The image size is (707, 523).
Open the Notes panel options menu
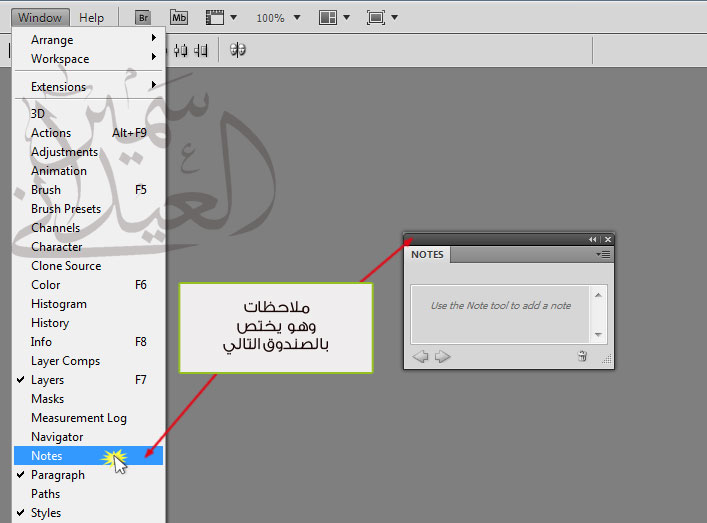tap(603, 254)
